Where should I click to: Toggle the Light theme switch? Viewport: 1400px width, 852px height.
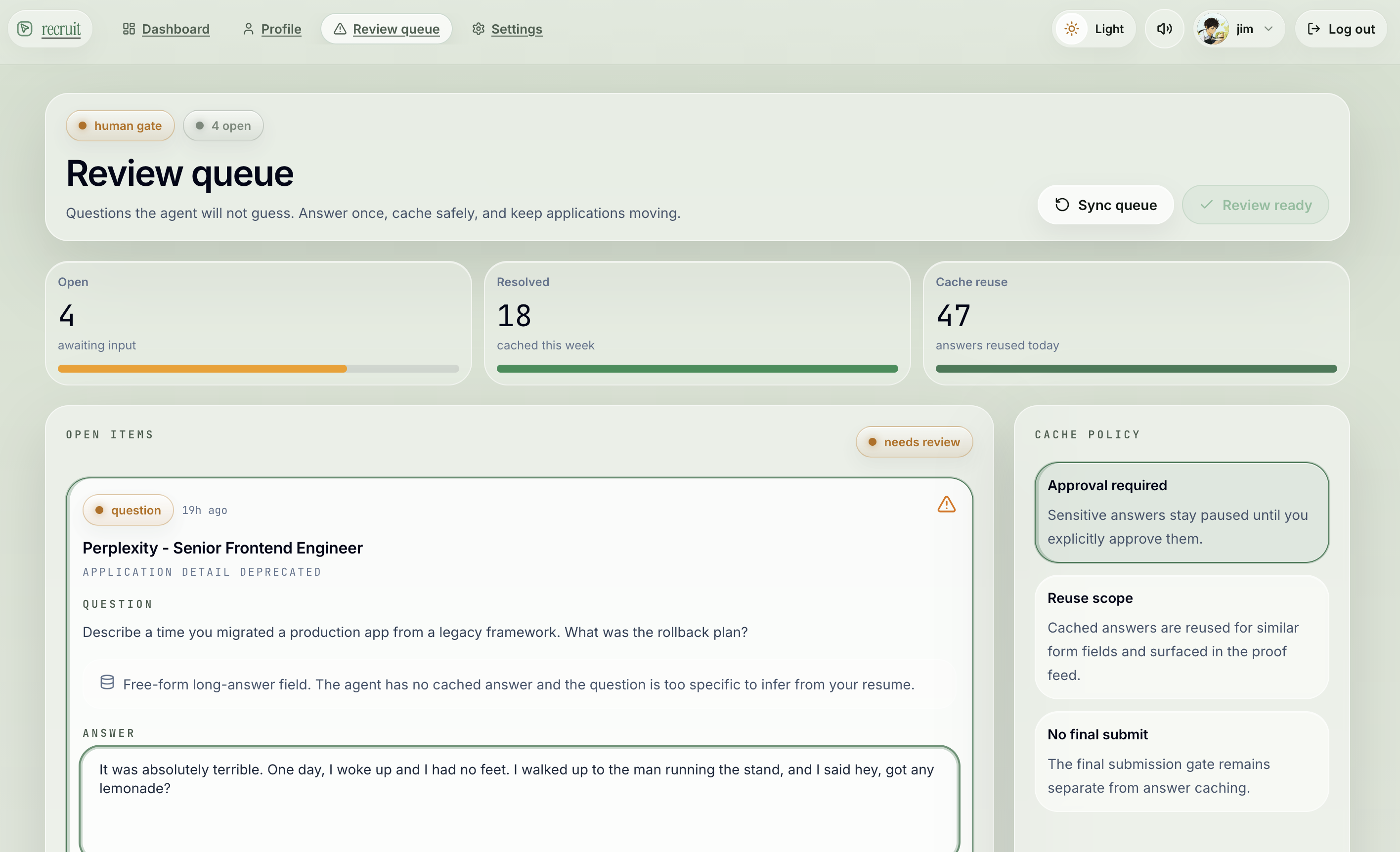1093,28
